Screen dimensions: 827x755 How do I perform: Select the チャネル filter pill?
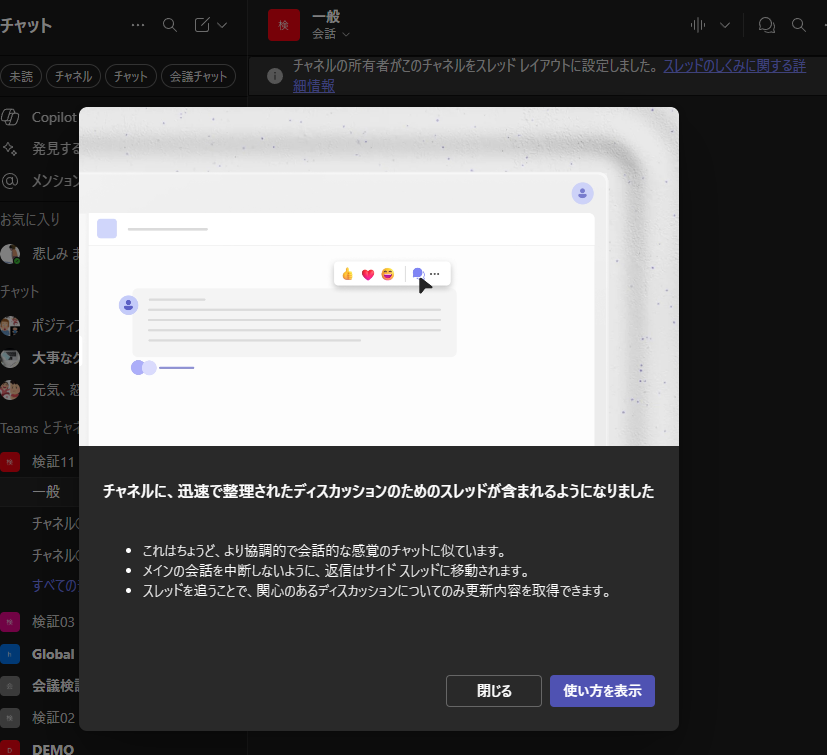pos(73,77)
